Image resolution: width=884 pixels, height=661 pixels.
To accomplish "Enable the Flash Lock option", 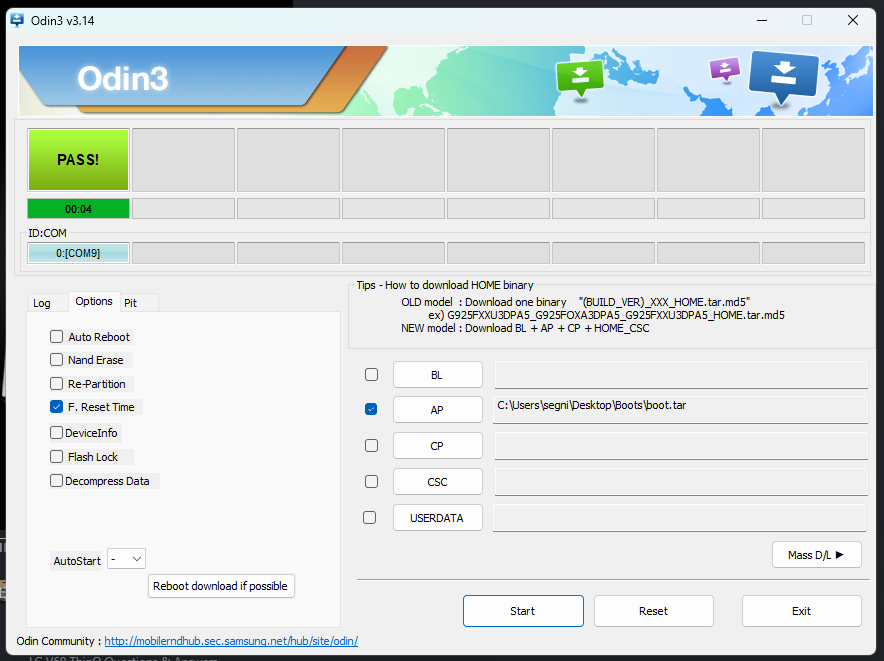I will 56,456.
